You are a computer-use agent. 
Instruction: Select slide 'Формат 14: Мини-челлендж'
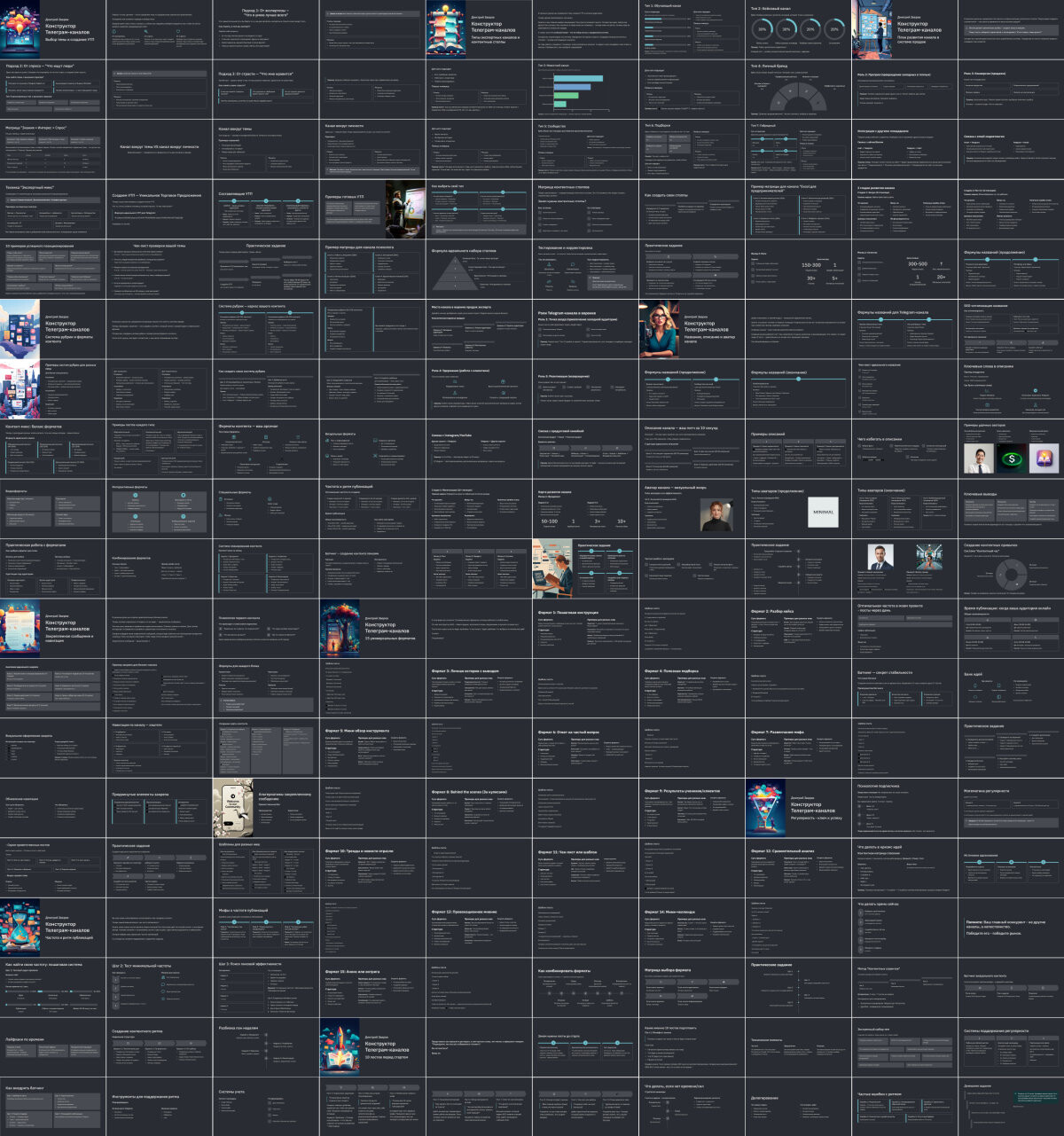pos(692,928)
